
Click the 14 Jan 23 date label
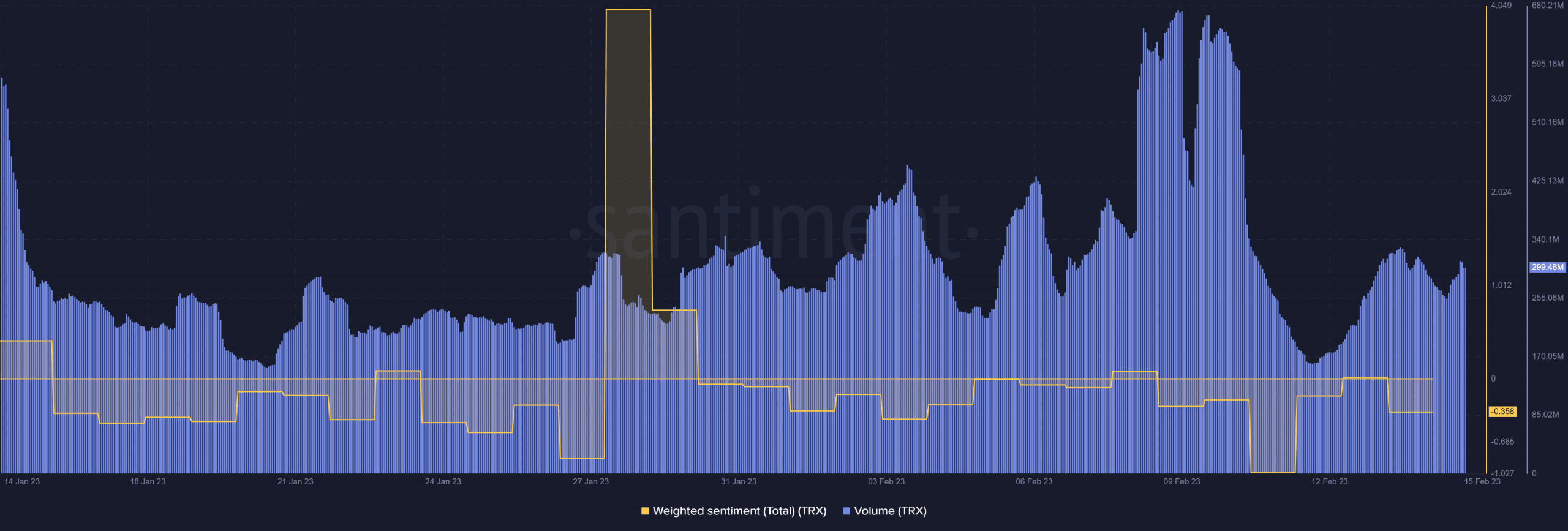click(22, 481)
